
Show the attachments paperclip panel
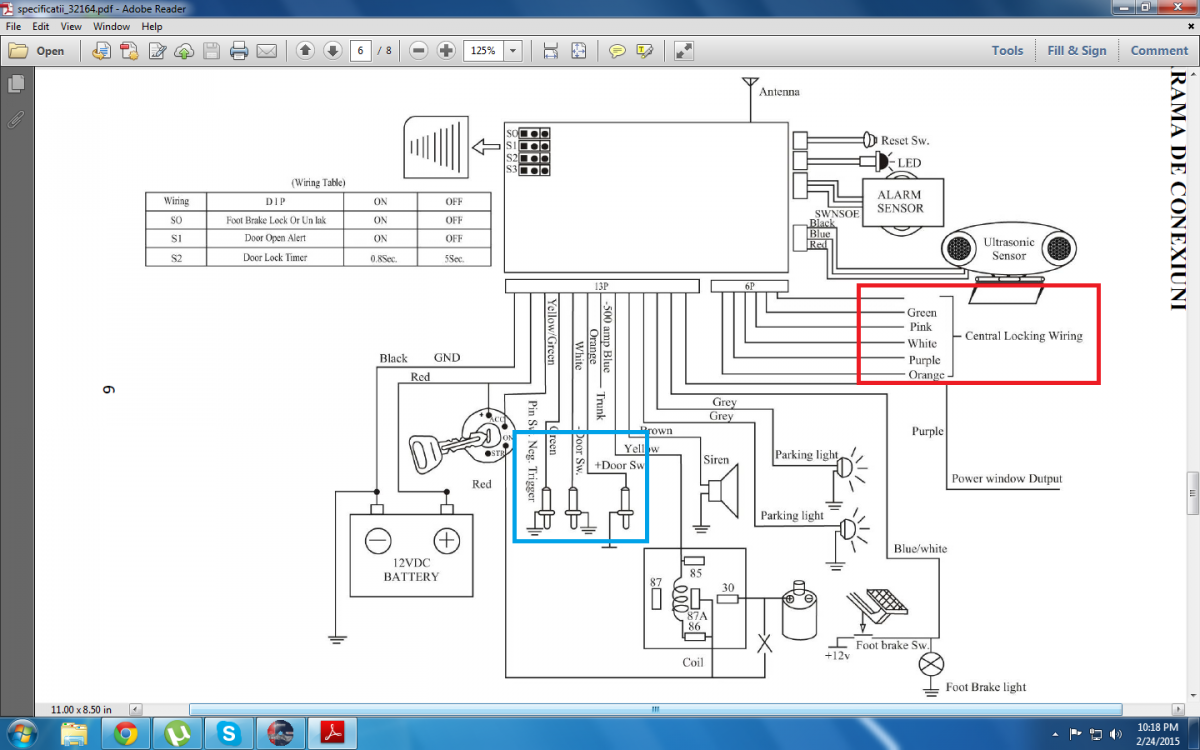[16, 120]
